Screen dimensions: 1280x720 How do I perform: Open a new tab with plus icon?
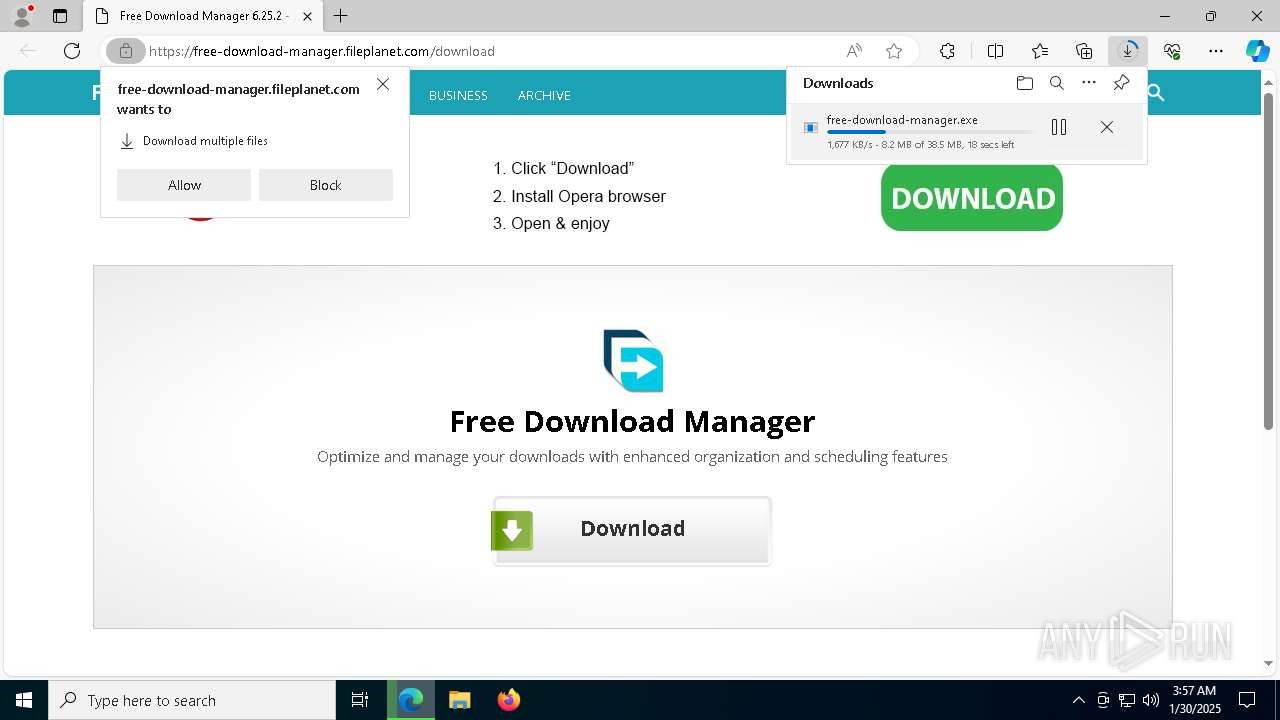coord(341,16)
